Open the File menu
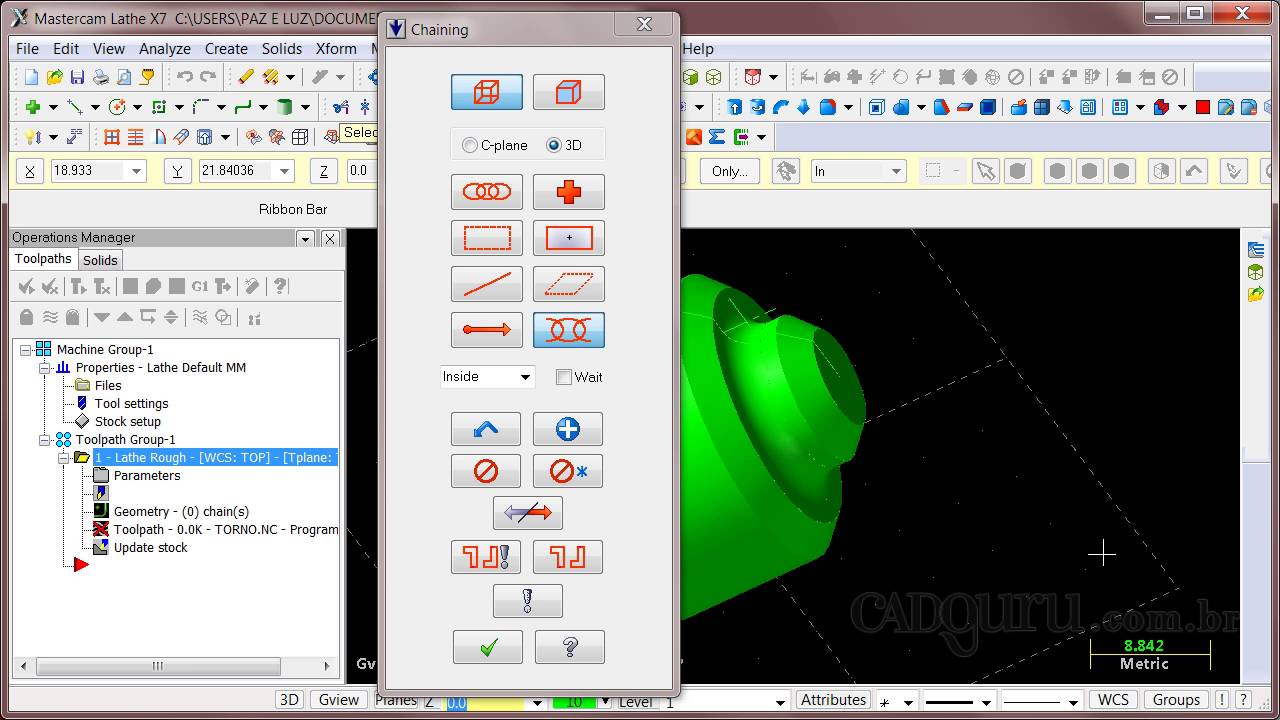 click(27, 48)
